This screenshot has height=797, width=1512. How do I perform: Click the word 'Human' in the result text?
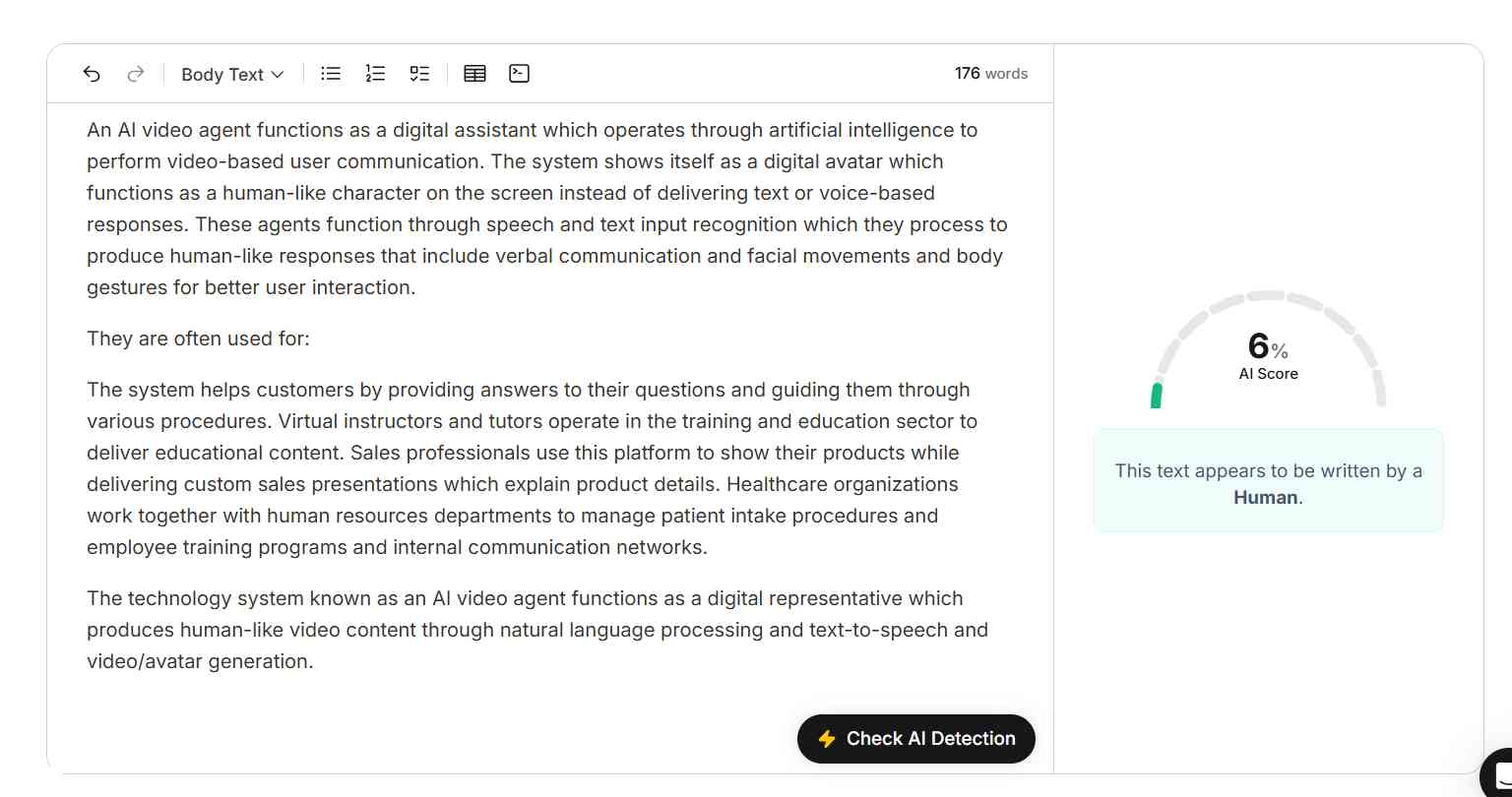click(x=1263, y=497)
